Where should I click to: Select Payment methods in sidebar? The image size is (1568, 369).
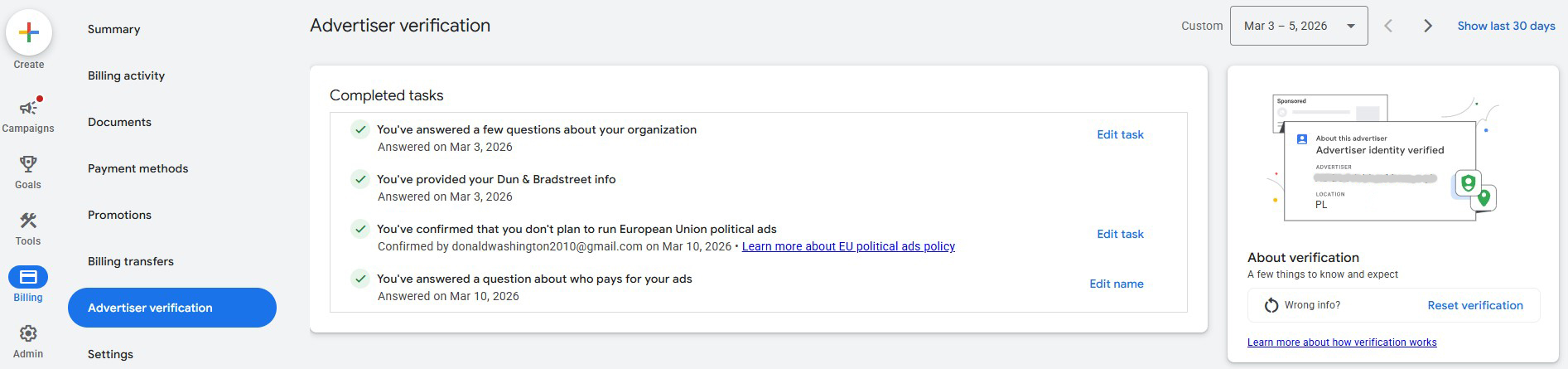[138, 168]
